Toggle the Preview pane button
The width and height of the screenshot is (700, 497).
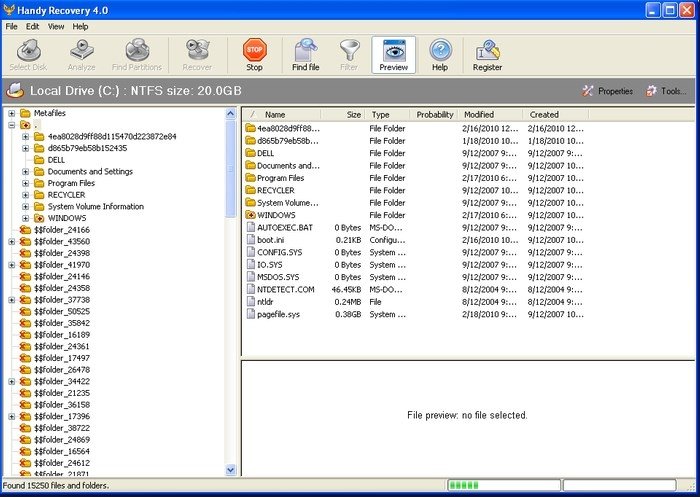pos(393,55)
